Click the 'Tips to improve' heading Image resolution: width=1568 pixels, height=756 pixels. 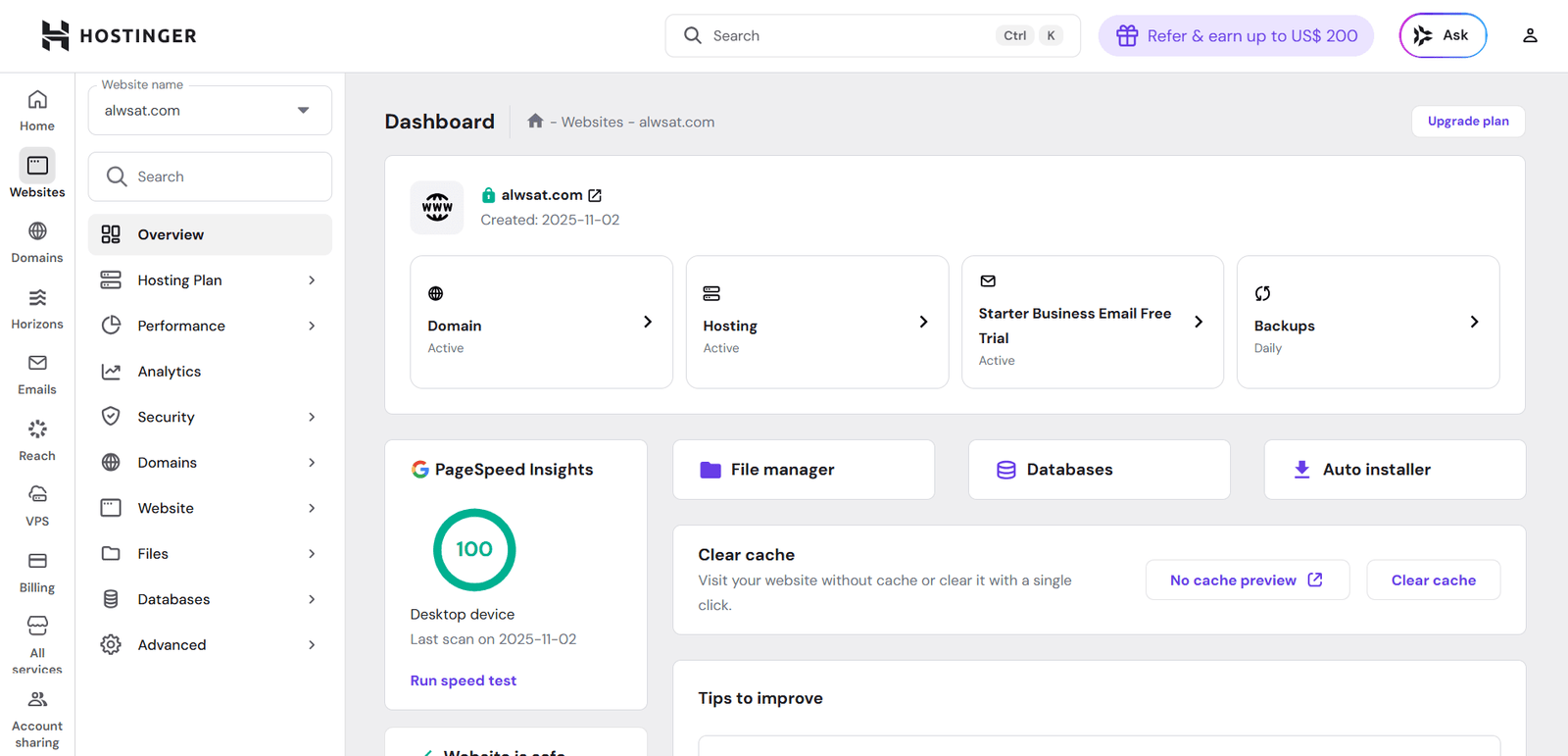[x=760, y=698]
